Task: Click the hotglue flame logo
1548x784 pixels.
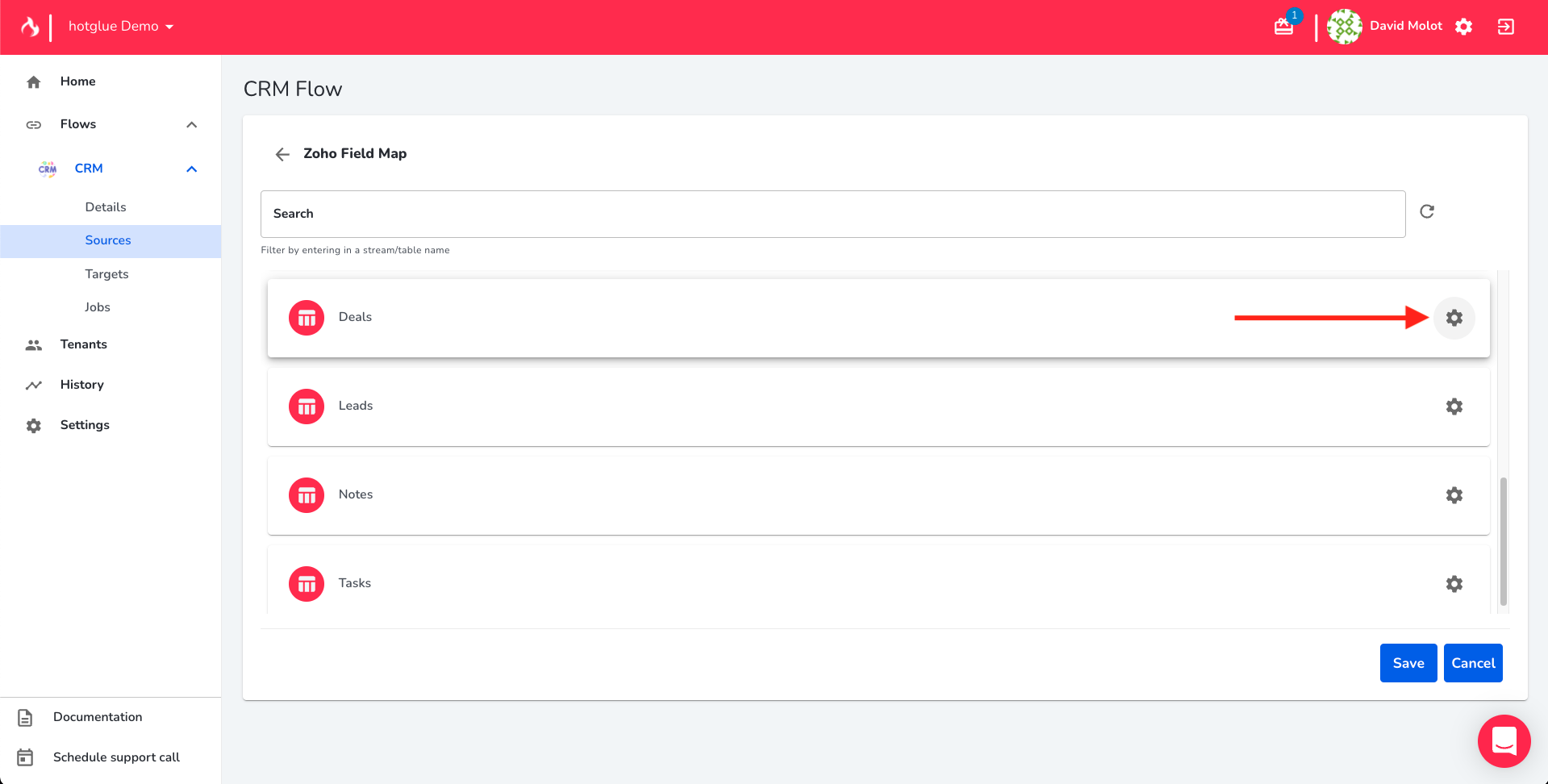Action: point(30,27)
